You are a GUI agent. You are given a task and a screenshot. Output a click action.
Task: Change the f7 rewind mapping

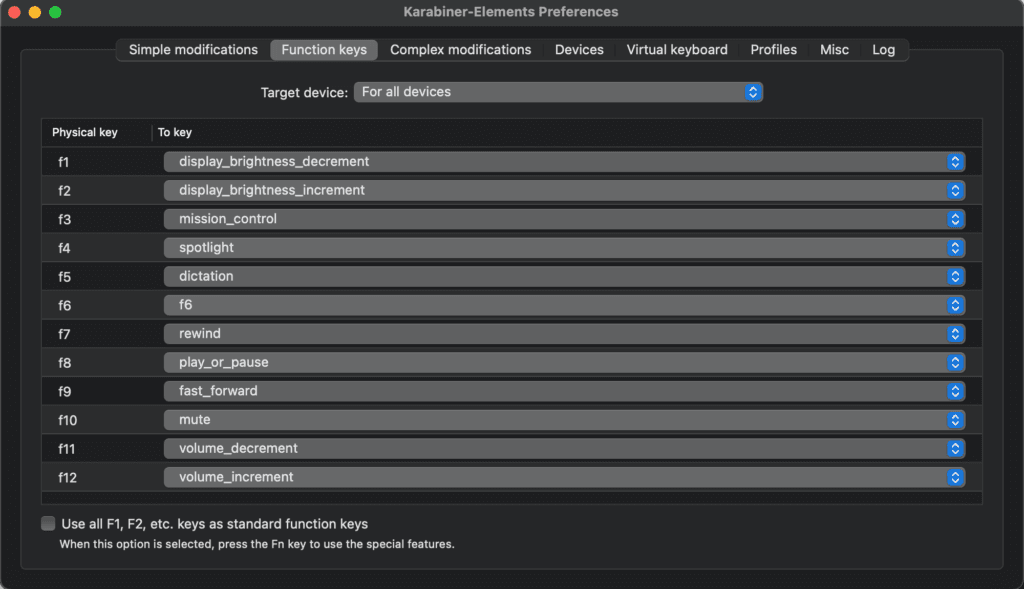[564, 334]
